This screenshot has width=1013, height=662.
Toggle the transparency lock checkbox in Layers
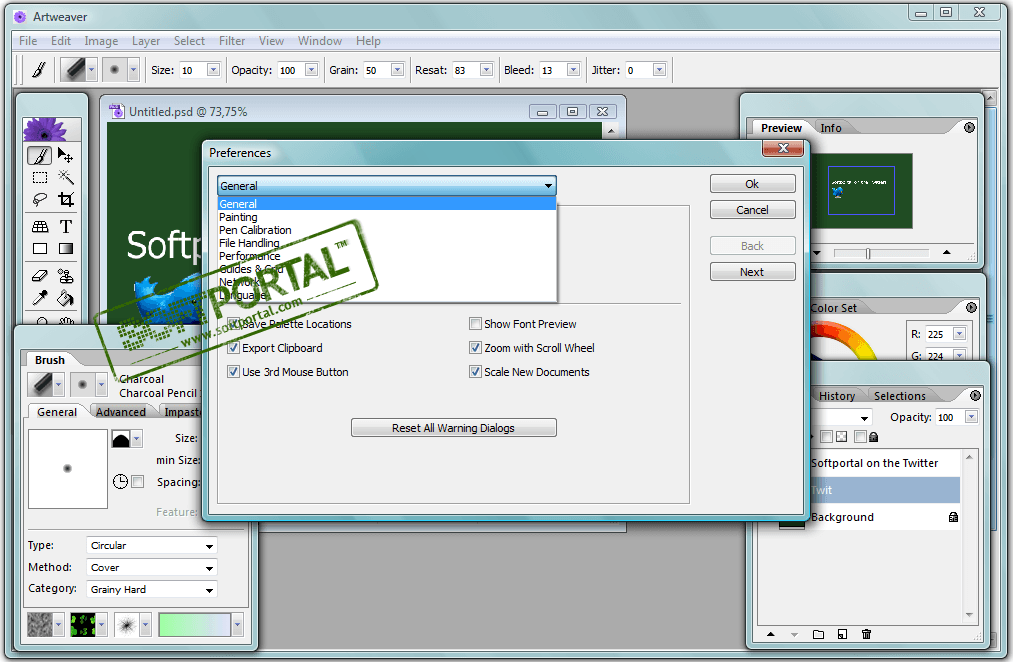[826, 437]
